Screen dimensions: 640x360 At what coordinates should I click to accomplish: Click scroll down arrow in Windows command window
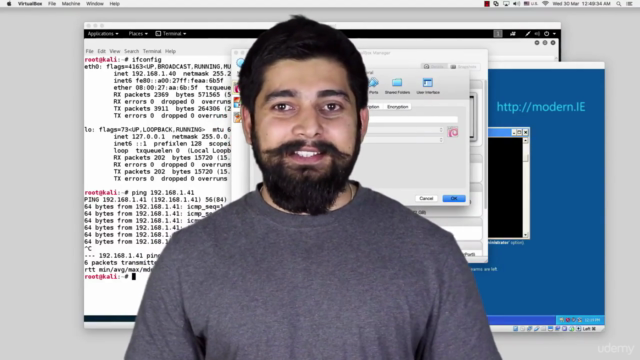pos(526,235)
